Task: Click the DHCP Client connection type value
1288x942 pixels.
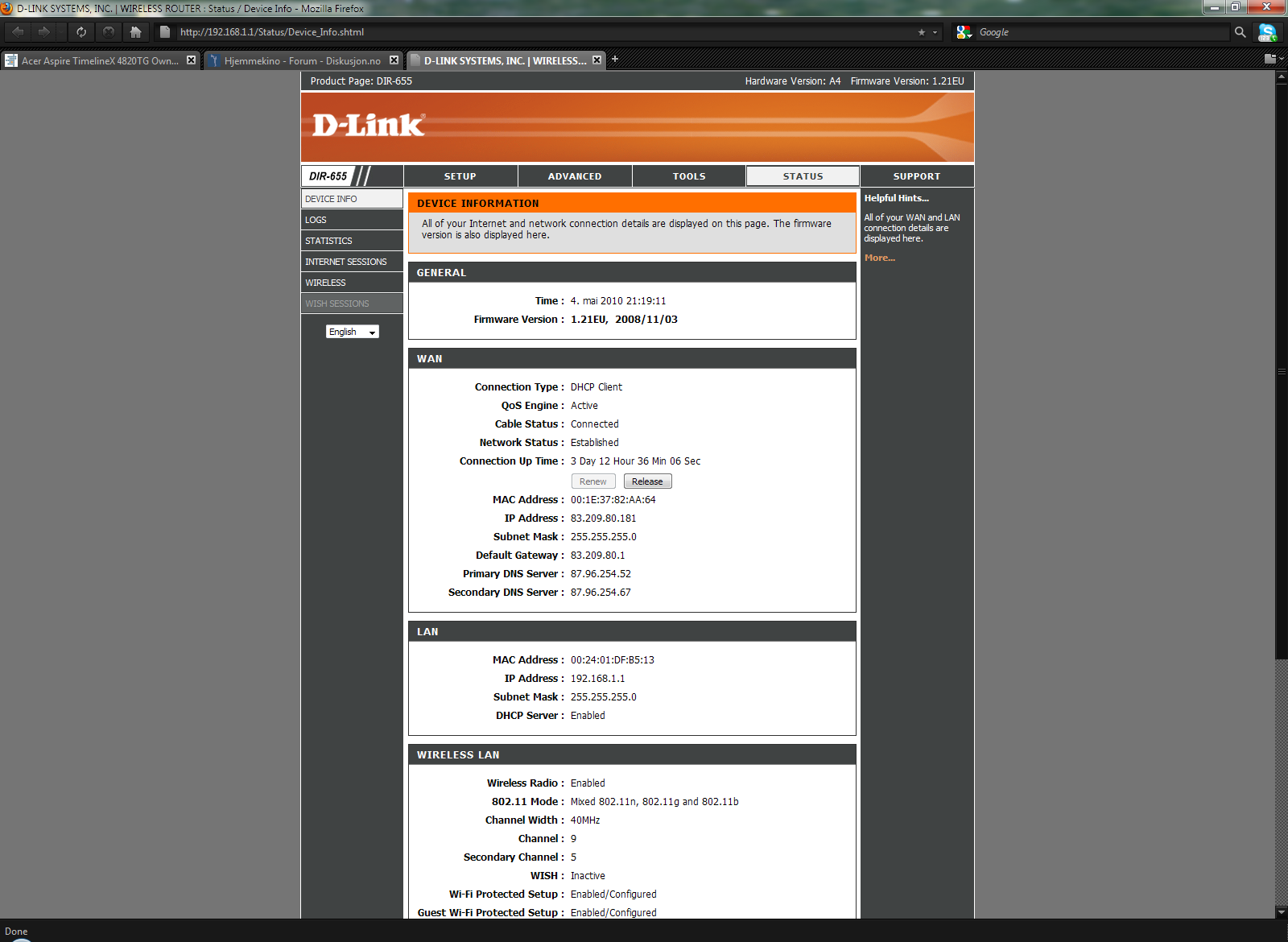Action: click(596, 387)
